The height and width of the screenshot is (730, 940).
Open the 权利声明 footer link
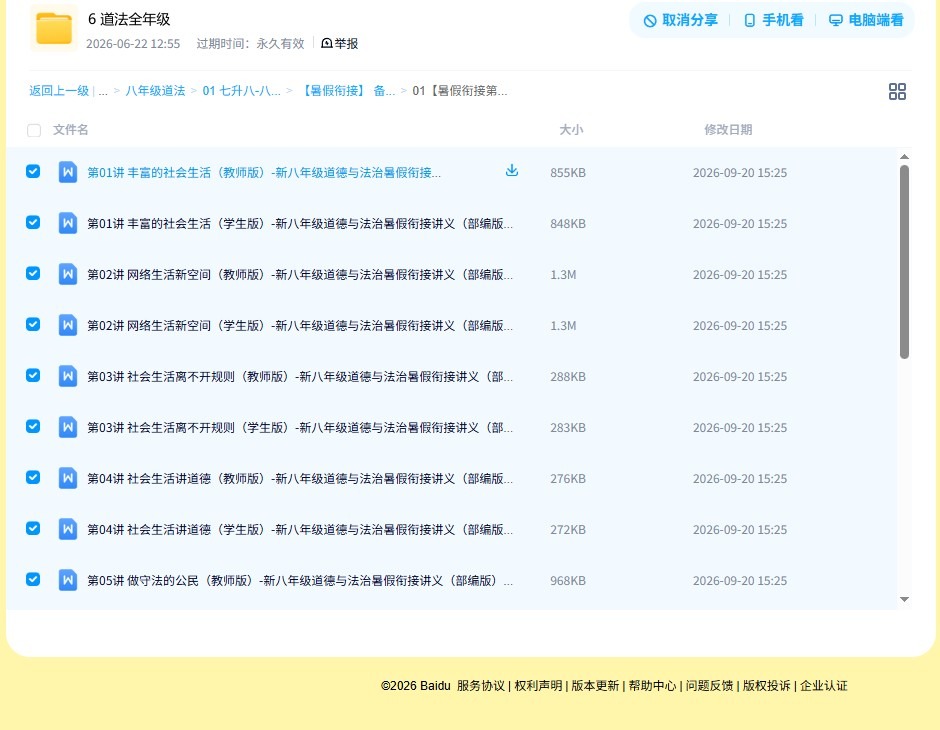(538, 685)
